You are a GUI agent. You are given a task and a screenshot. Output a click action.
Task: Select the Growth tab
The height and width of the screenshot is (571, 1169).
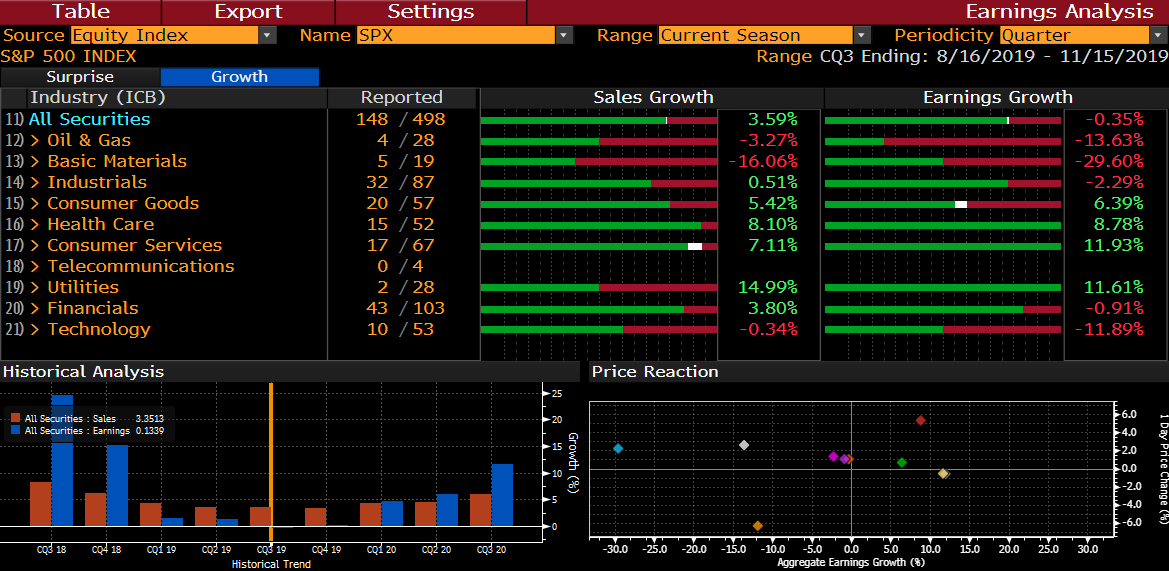(239, 77)
